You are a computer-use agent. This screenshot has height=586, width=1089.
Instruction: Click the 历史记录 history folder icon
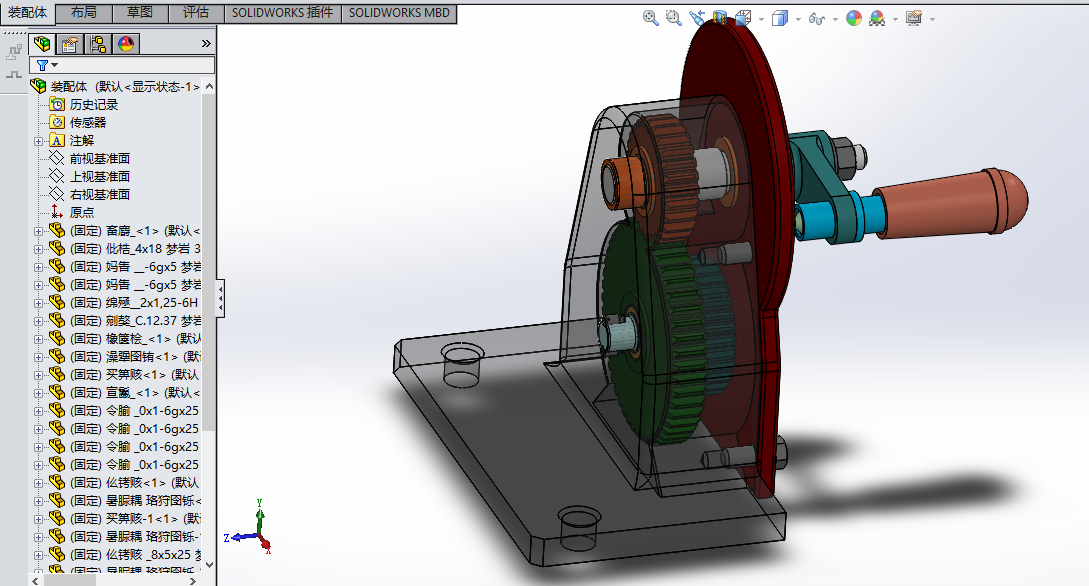[57, 104]
